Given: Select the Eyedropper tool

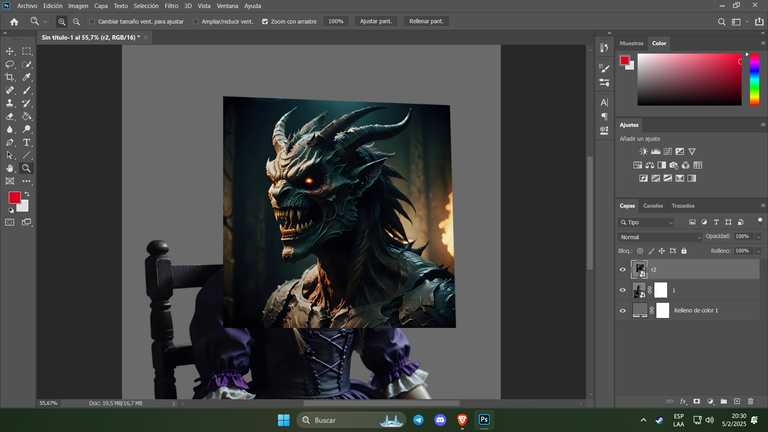Looking at the screenshot, I should pyautogui.click(x=26, y=77).
